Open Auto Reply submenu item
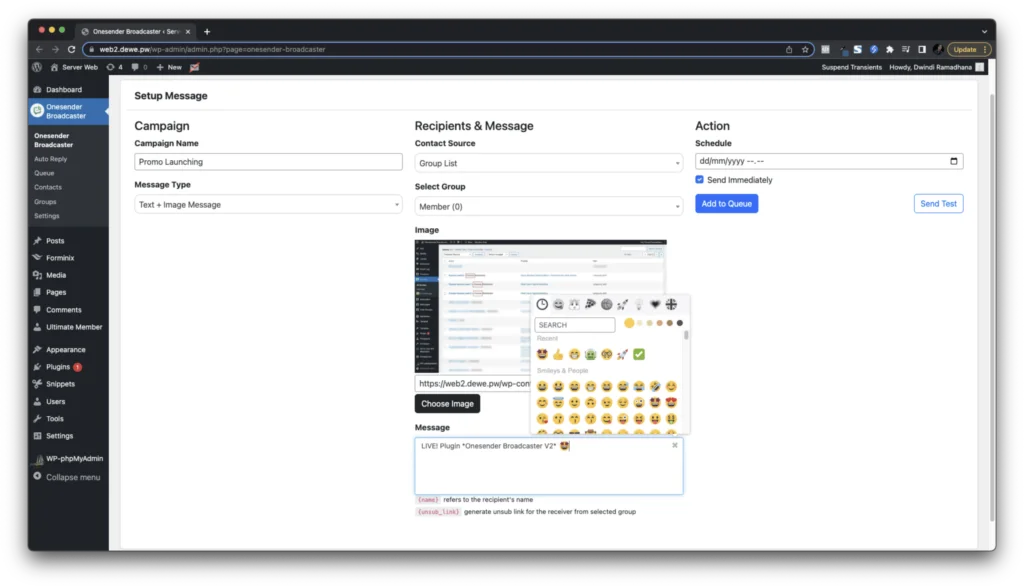The height and width of the screenshot is (588, 1024). [50, 159]
